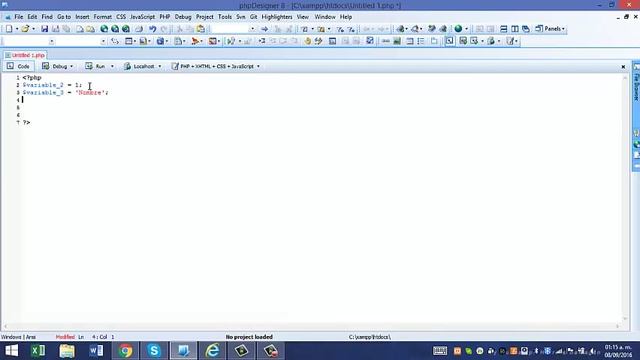Screen dimensions: 640x360
Task: Open the PHP + XHTML + CSS + JavaScript selector
Action: click(216, 66)
